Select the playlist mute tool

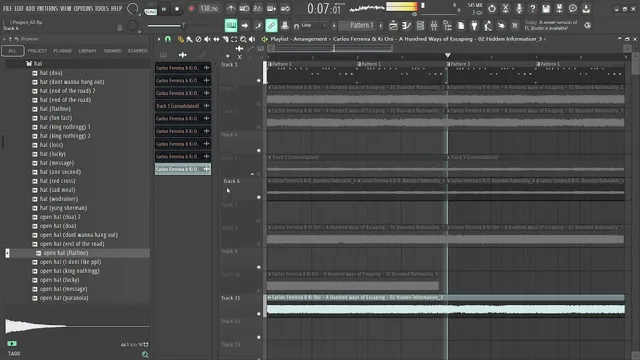[x=207, y=39]
